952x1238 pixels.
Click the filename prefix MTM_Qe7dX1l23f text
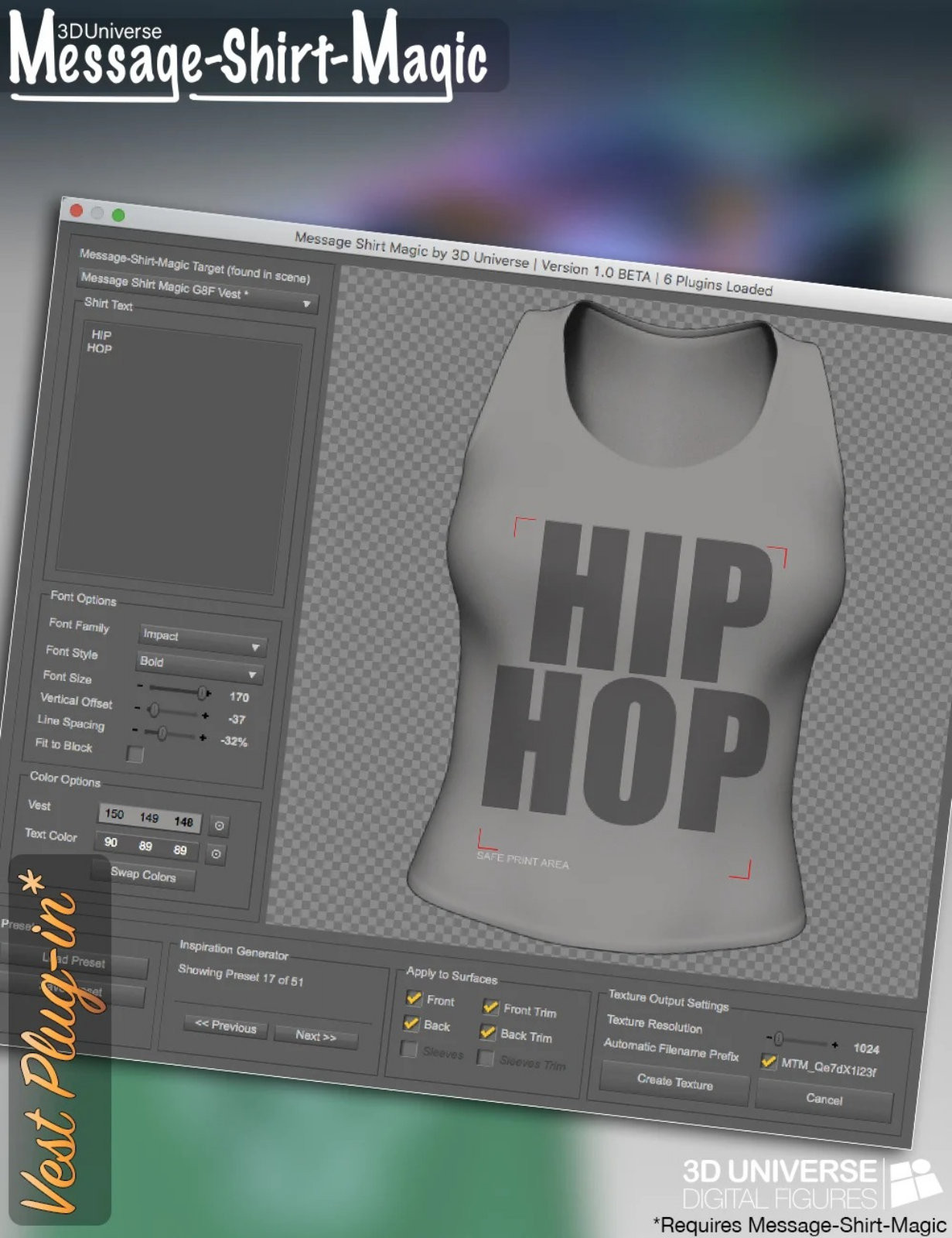click(828, 1067)
